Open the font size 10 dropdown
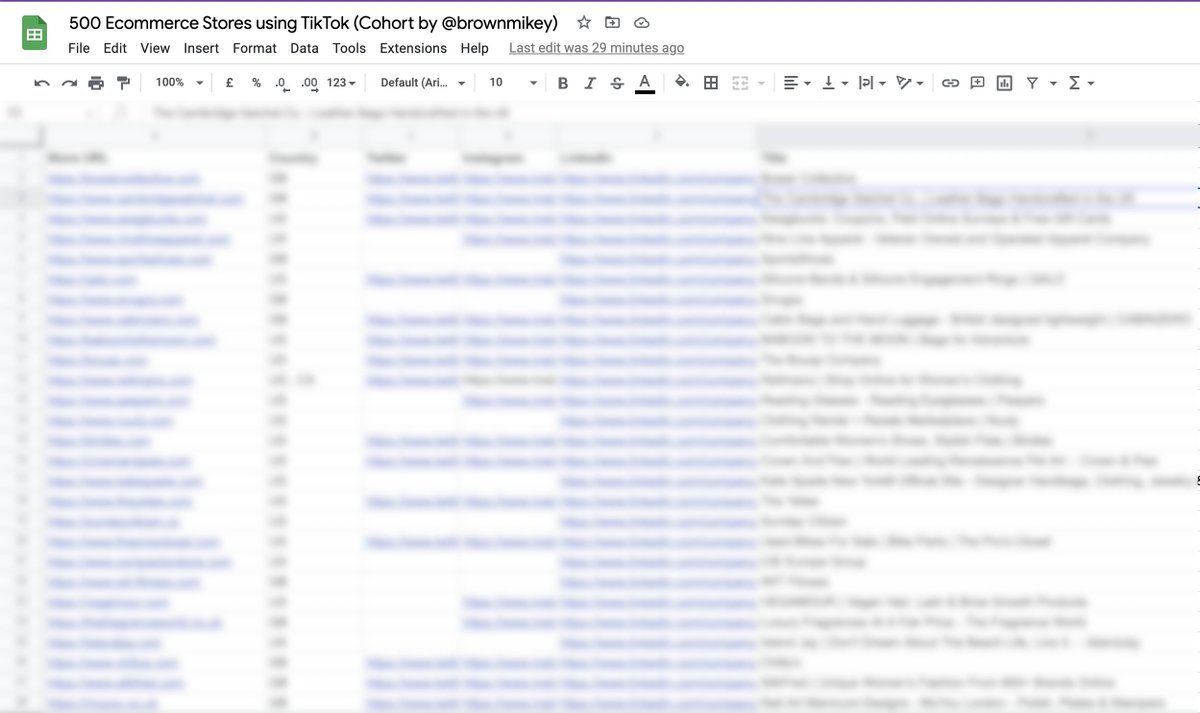Viewport: 1200px width, 713px height. (x=512, y=83)
